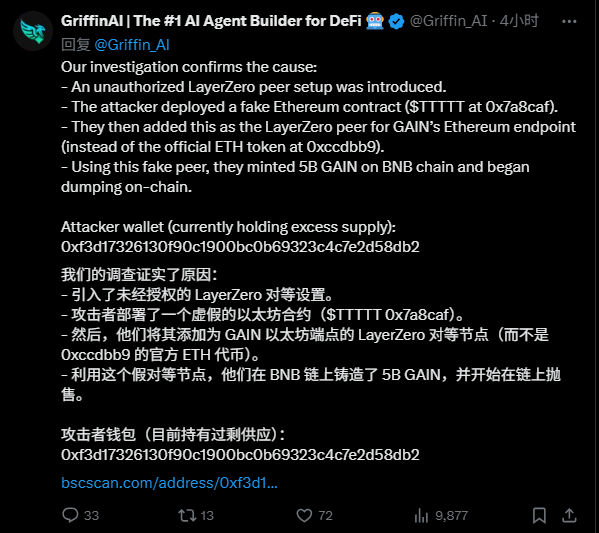Image resolution: width=599 pixels, height=533 pixels.
Task: Open the view analytics bar chart icon
Action: coord(421,515)
